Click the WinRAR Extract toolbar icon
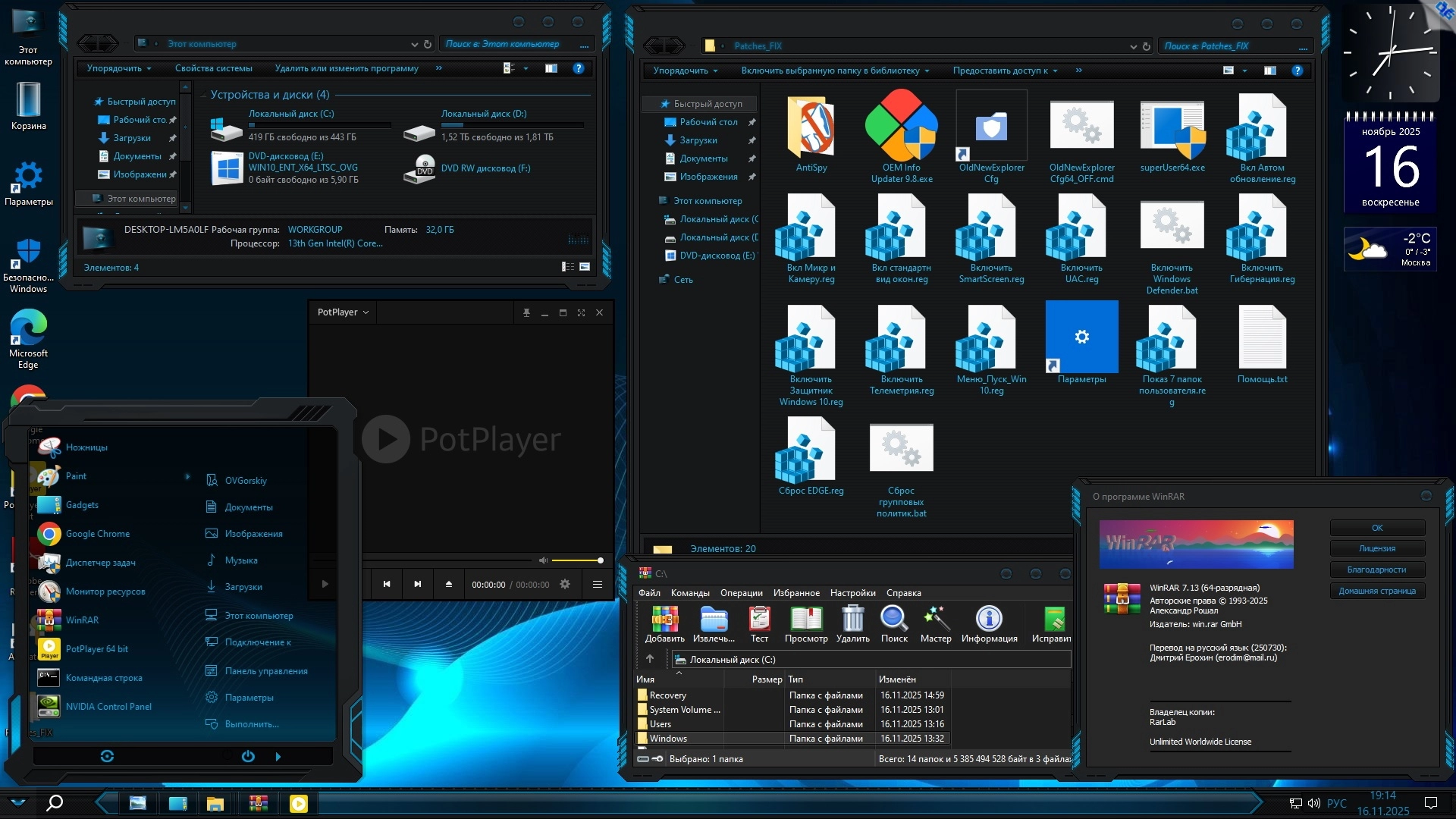The width and height of the screenshot is (1456, 819). (x=713, y=620)
